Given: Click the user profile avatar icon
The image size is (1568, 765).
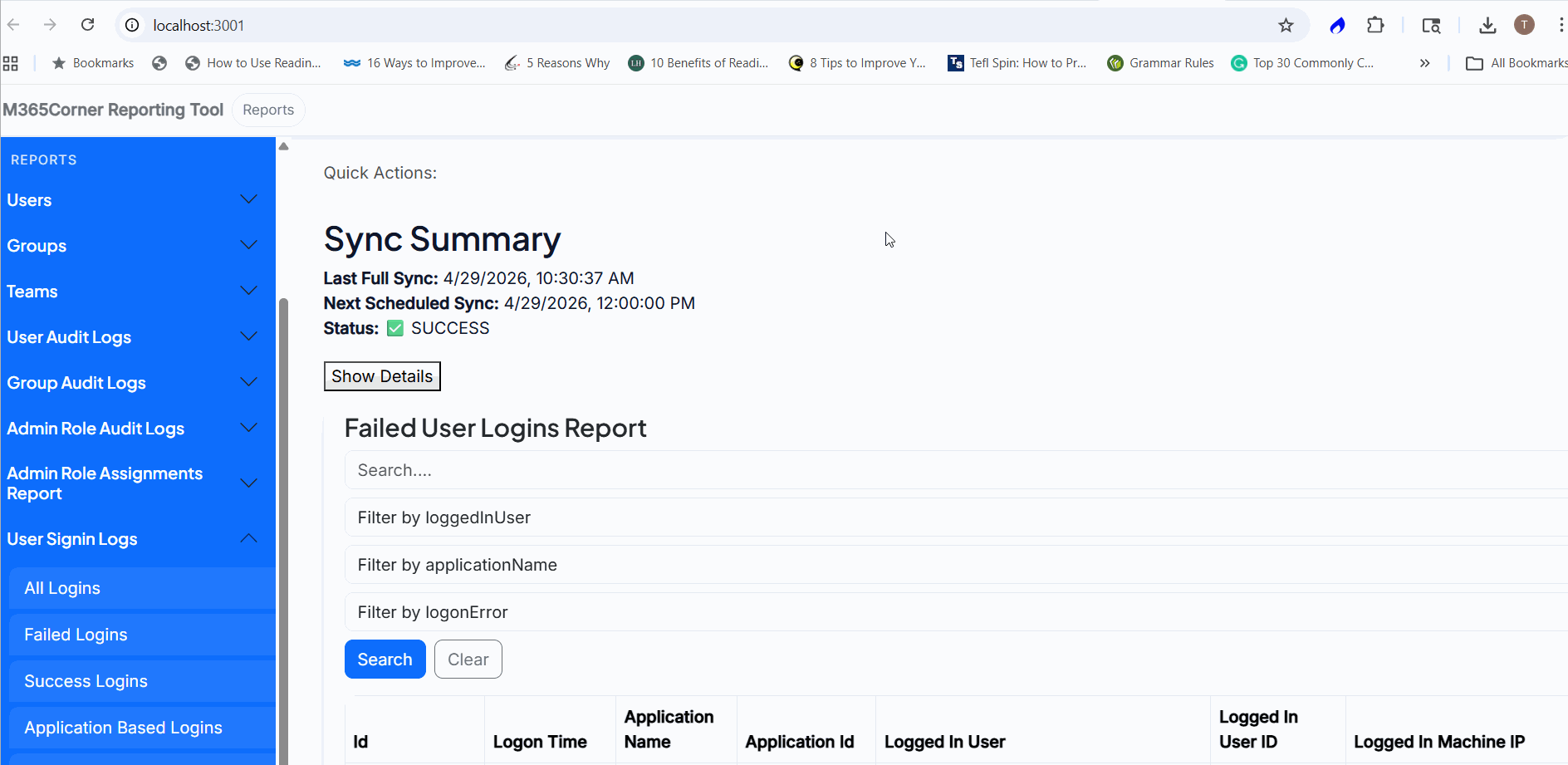Looking at the screenshot, I should (x=1524, y=25).
